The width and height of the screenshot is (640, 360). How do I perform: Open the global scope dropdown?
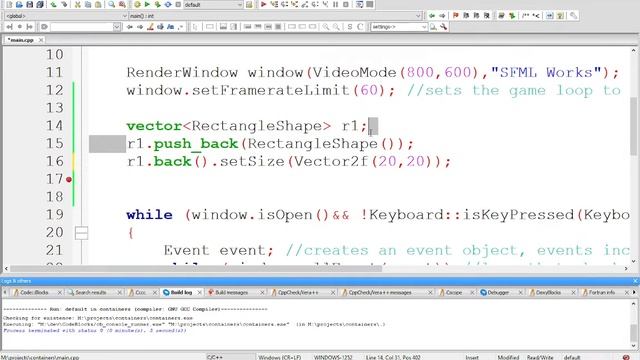coord(66,16)
